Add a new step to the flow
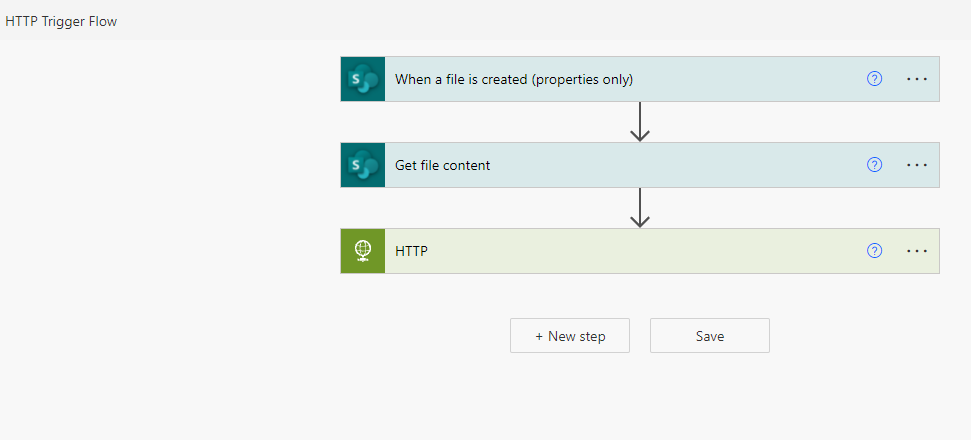The height and width of the screenshot is (440, 971). click(x=570, y=336)
